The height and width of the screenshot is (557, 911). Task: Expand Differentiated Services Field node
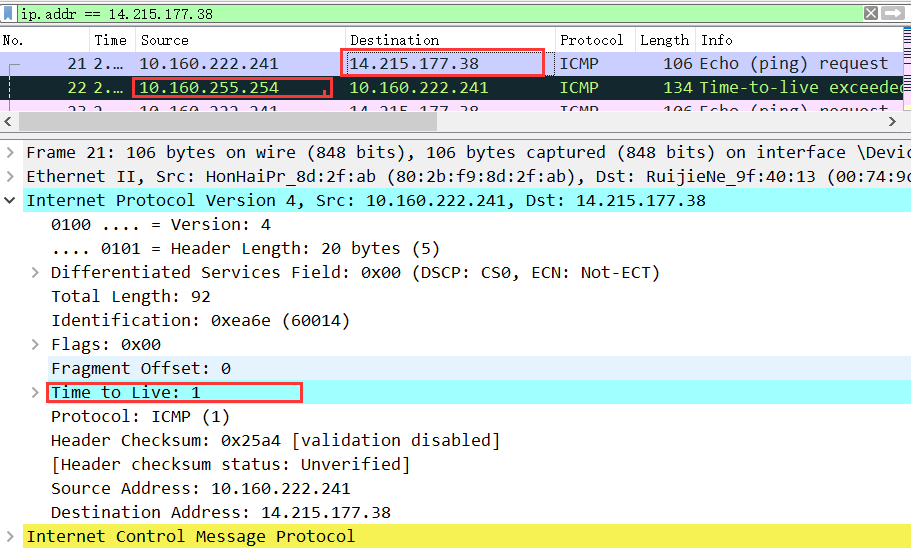pos(35,272)
